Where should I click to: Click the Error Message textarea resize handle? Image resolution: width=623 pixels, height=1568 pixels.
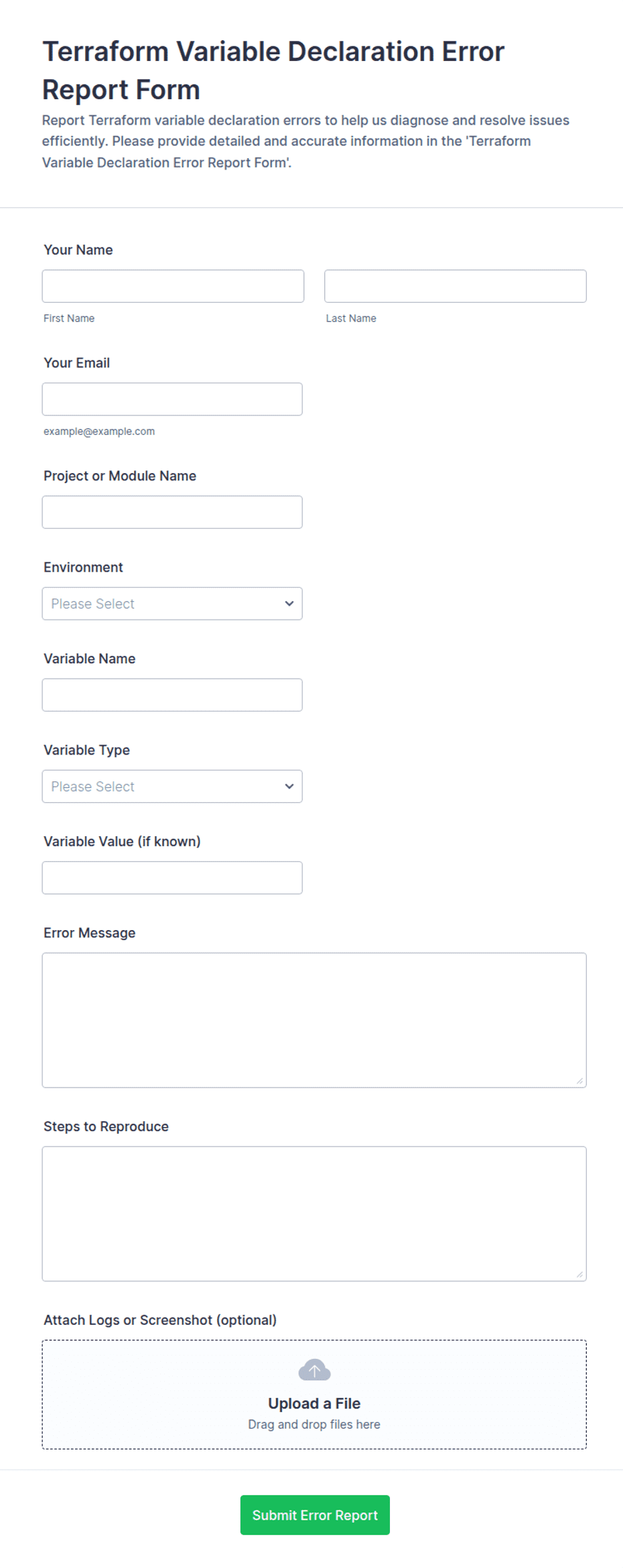[579, 1080]
